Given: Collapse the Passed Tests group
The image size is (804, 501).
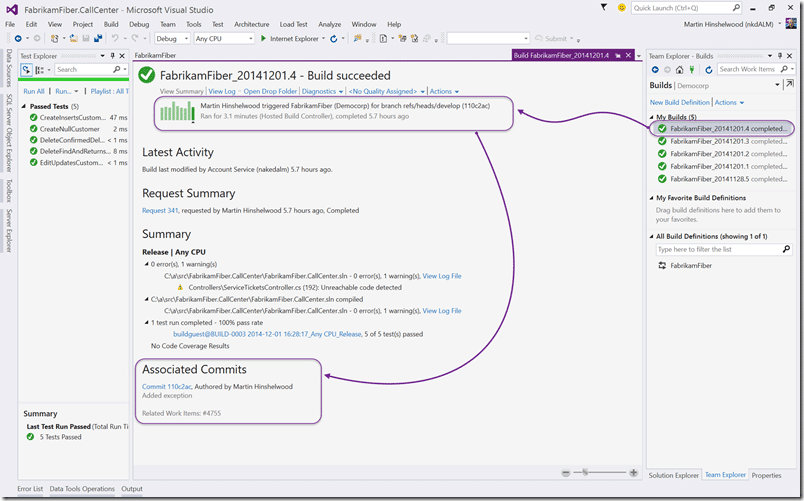Looking at the screenshot, I should [24, 106].
